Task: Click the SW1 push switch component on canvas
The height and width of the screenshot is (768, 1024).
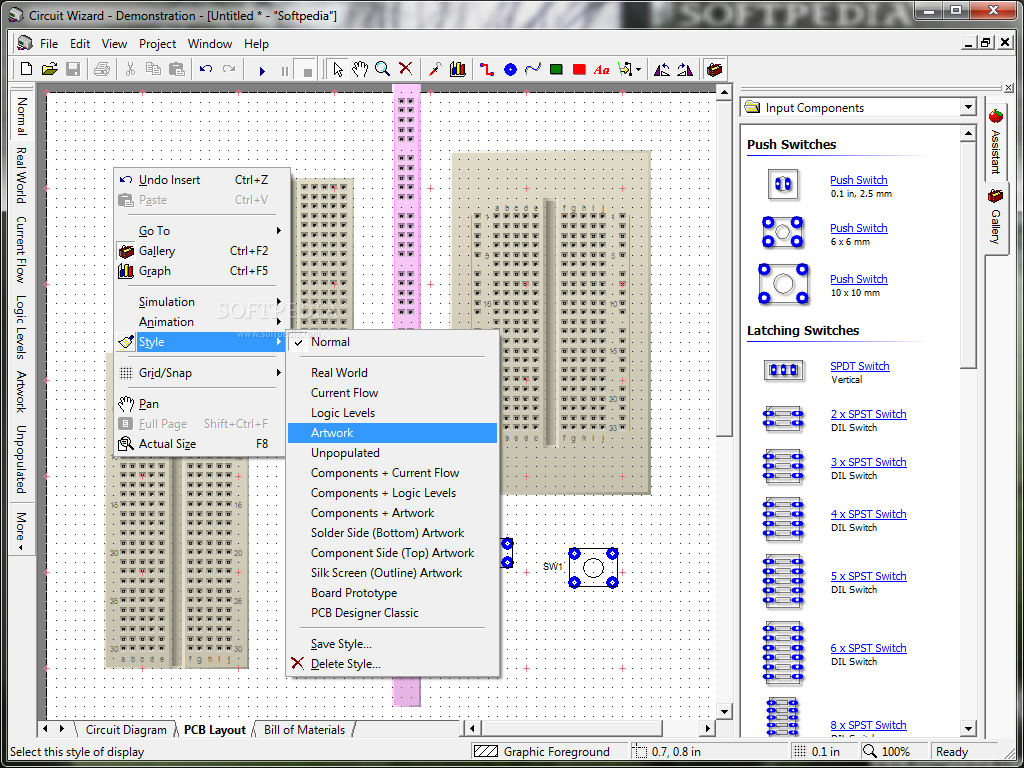Action: [x=593, y=568]
